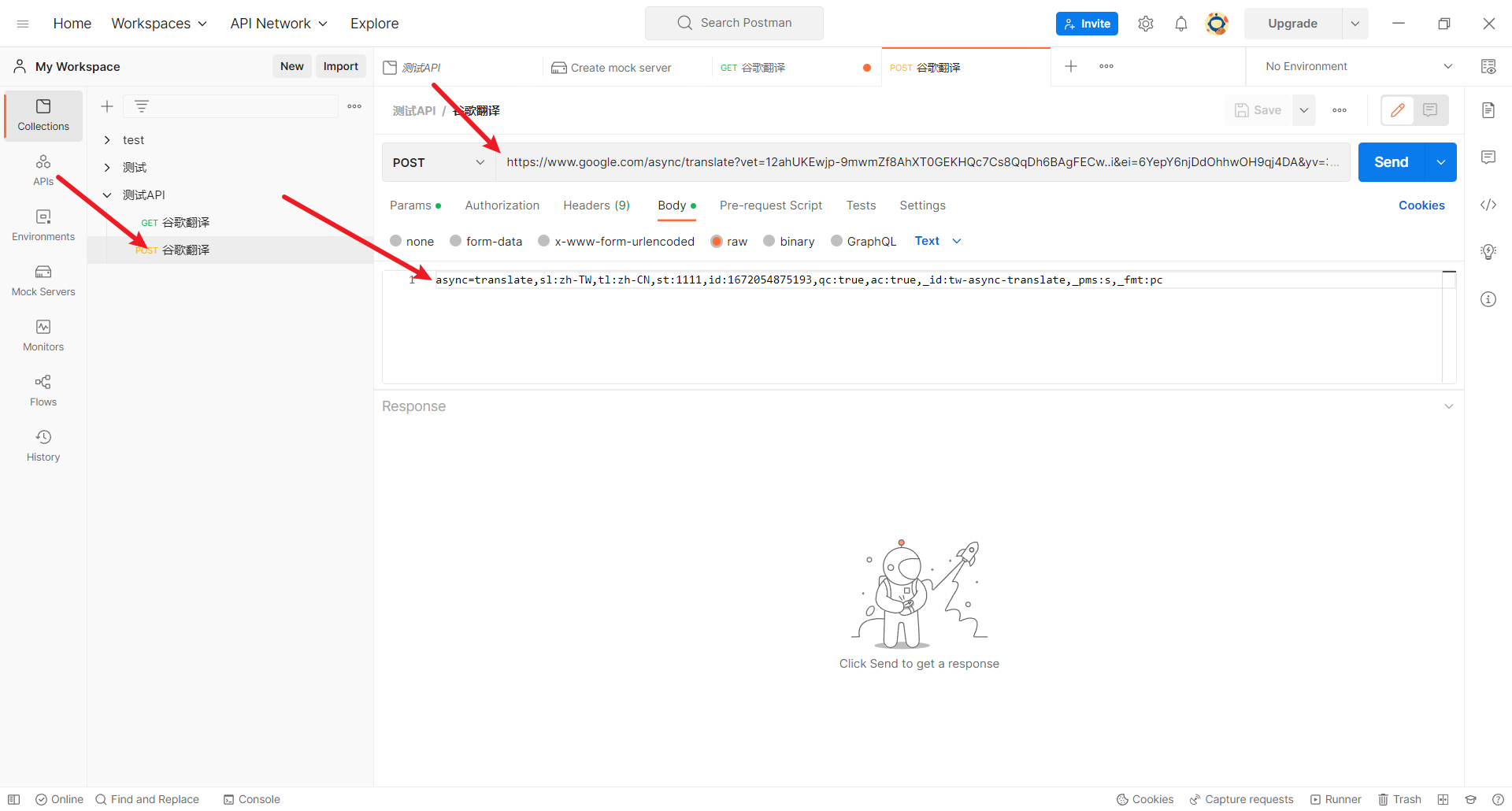Screen dimensions: 1512x811
Task: Click the hamburger menu icon
Action: click(23, 24)
